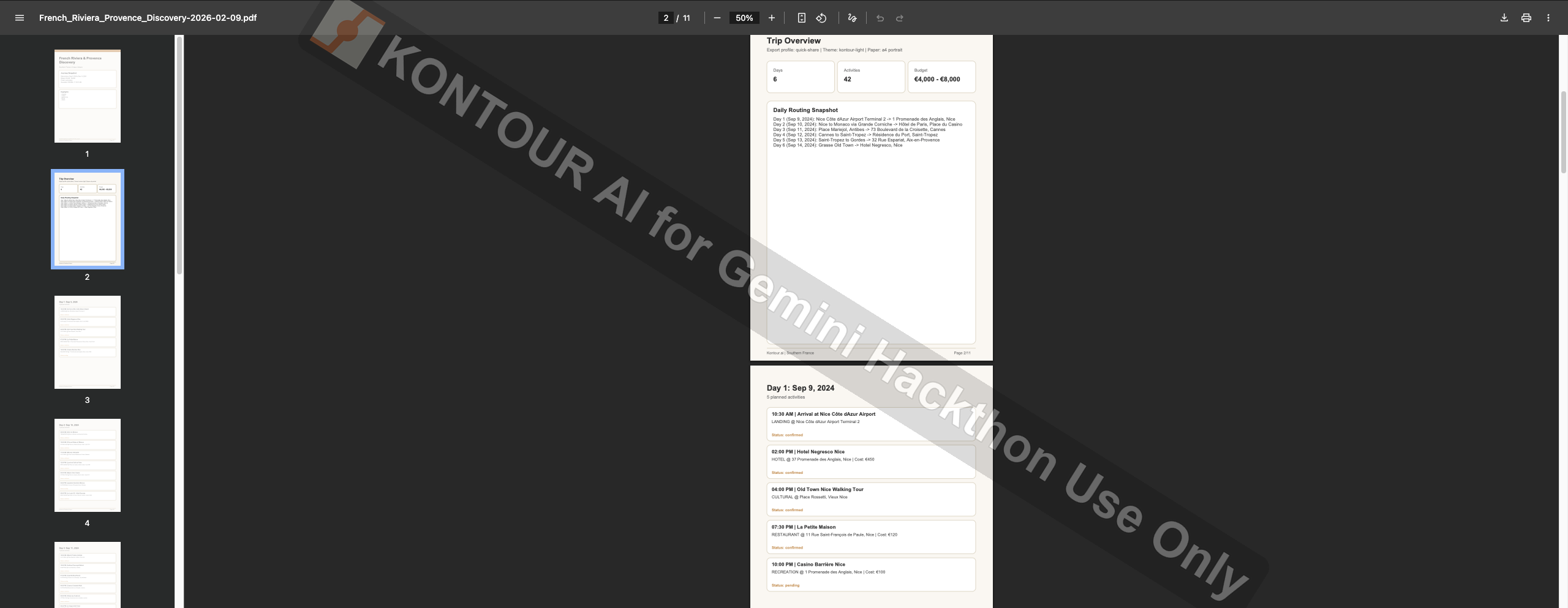Open page 1 thumbnail

tap(88, 96)
